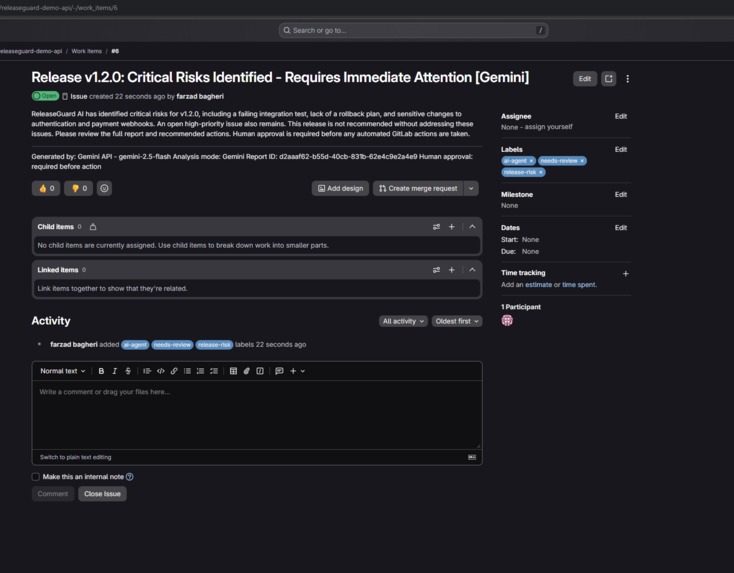The height and width of the screenshot is (573, 734).
Task: Apply italic formatting in comment editor
Action: [114, 371]
